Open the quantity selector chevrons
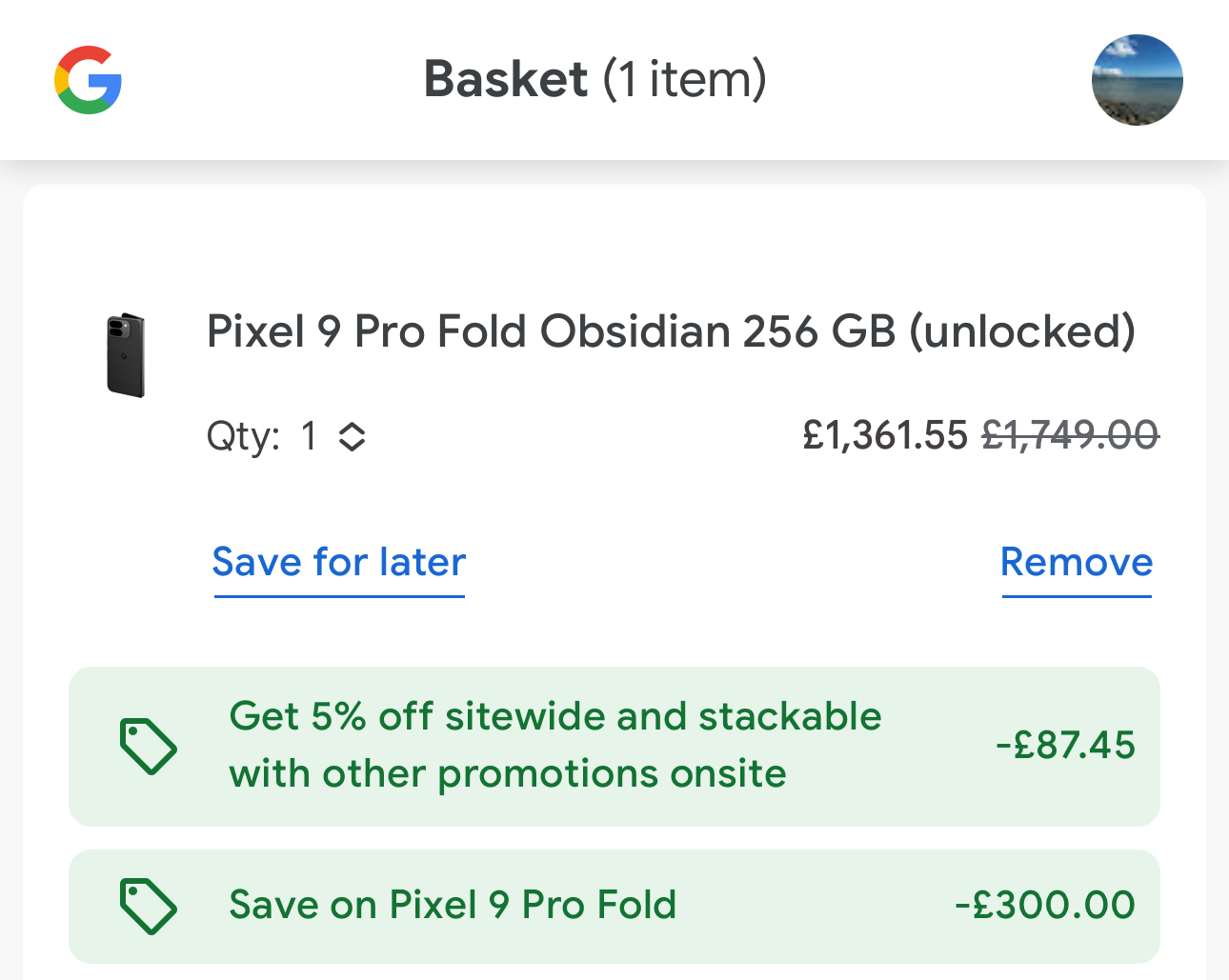Viewport: 1229px width, 980px height. click(353, 437)
